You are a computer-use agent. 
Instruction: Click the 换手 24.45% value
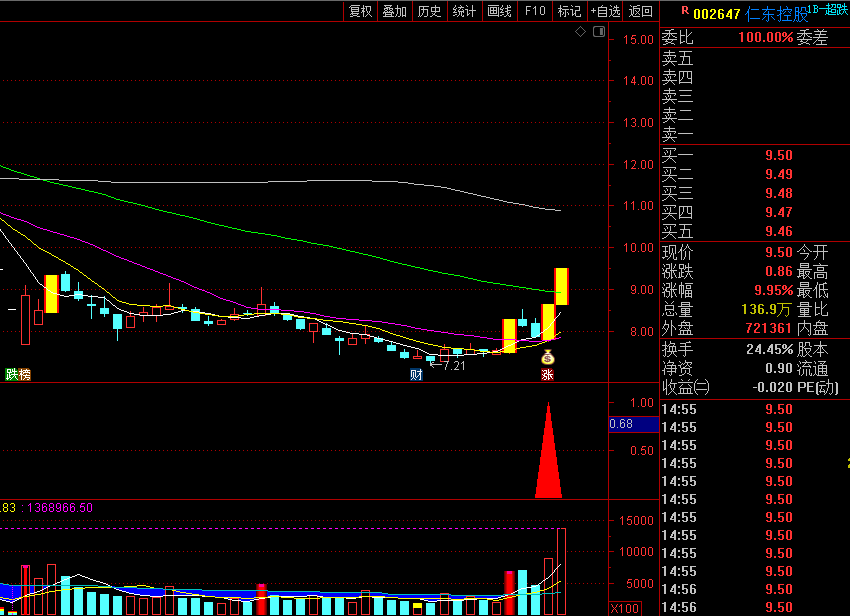coord(769,349)
